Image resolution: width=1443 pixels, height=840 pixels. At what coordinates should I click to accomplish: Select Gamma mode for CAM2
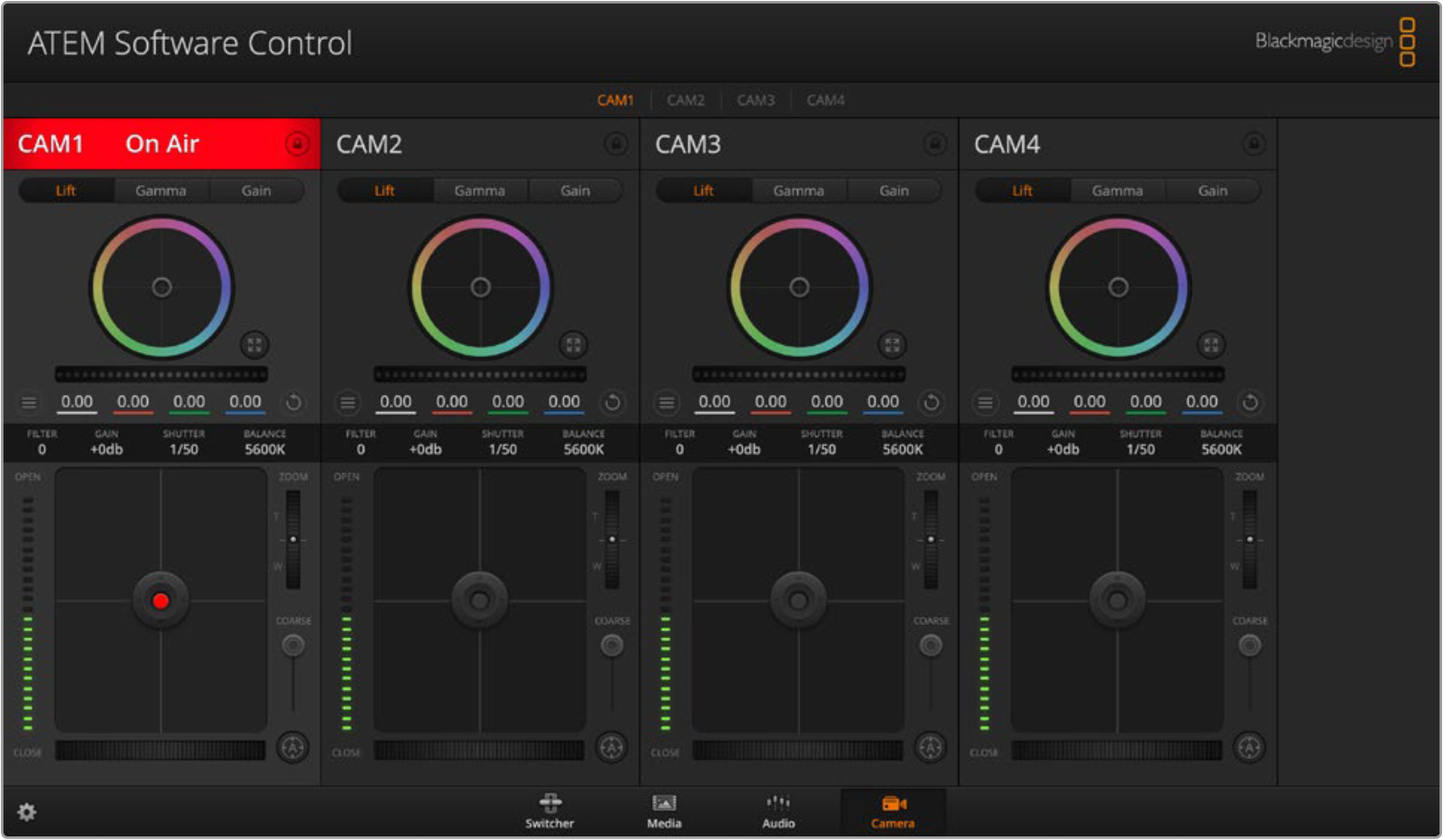479,191
